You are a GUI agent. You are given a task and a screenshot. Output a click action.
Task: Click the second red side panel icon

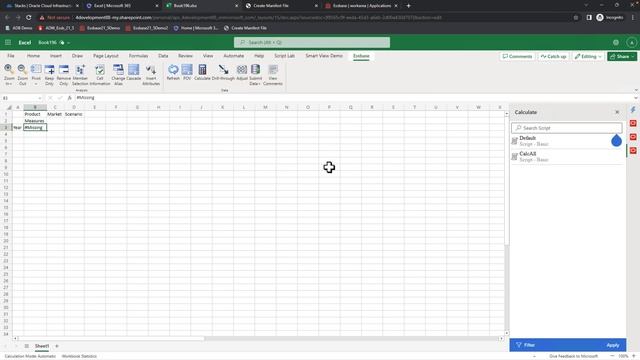click(x=633, y=137)
